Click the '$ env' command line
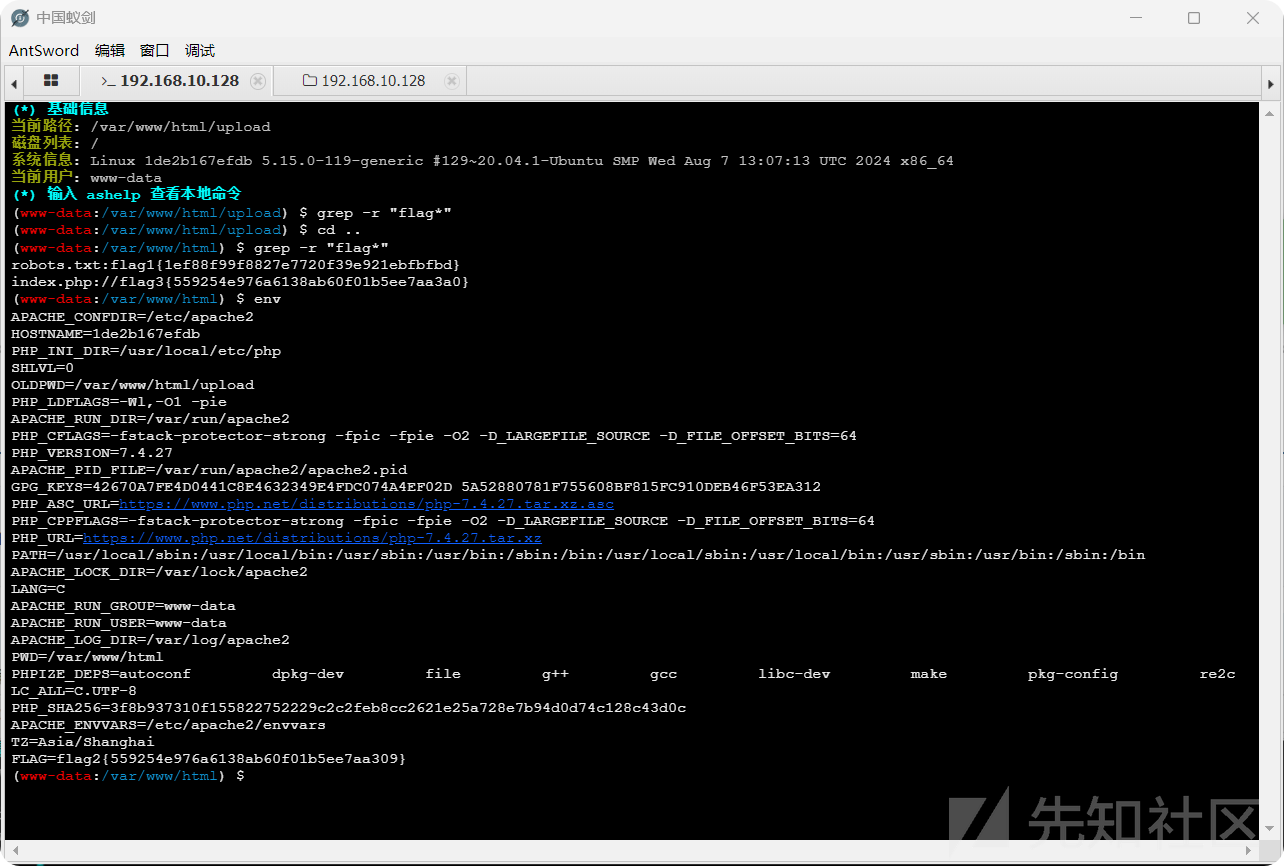Screen dimensions: 1284x866 coord(147,299)
